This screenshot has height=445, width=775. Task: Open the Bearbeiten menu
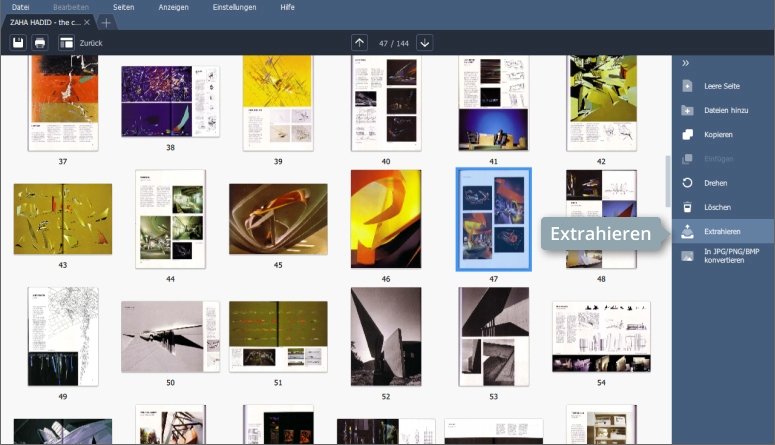pos(71,7)
